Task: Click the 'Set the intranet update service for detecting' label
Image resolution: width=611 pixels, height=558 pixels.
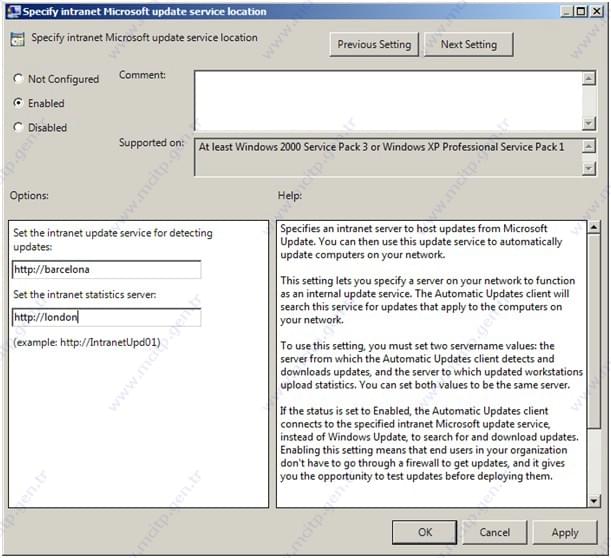Action: pyautogui.click(x=113, y=240)
